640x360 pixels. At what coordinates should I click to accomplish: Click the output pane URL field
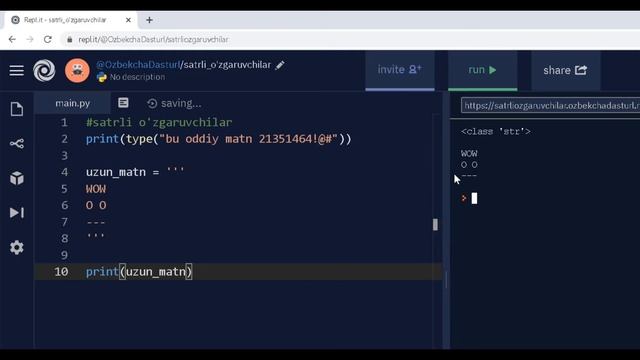550,105
